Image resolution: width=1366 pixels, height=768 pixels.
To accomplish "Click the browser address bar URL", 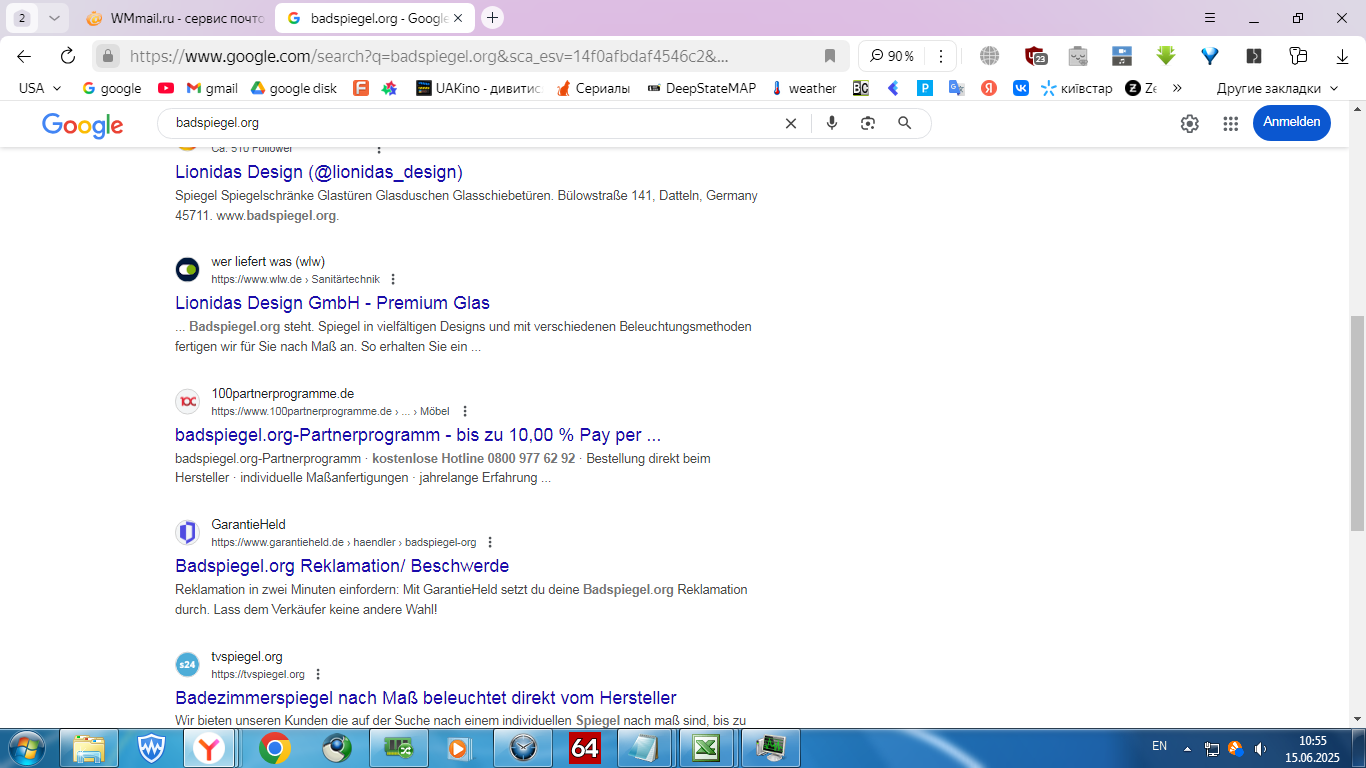I will (429, 56).
